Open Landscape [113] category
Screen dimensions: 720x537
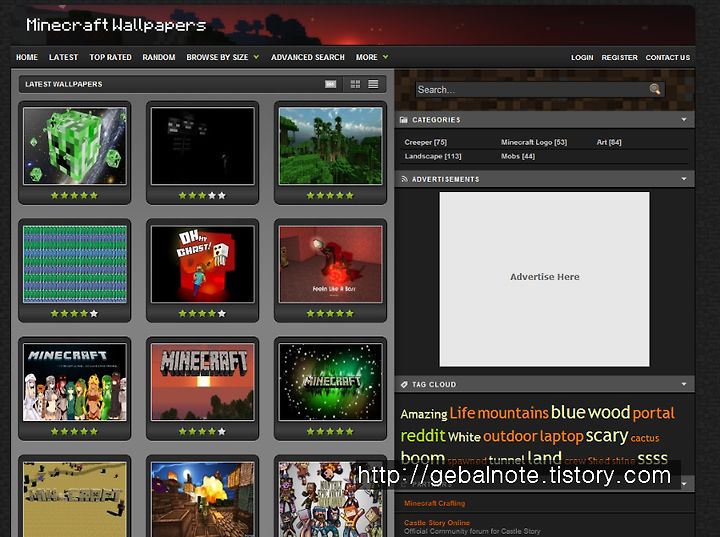tap(433, 156)
